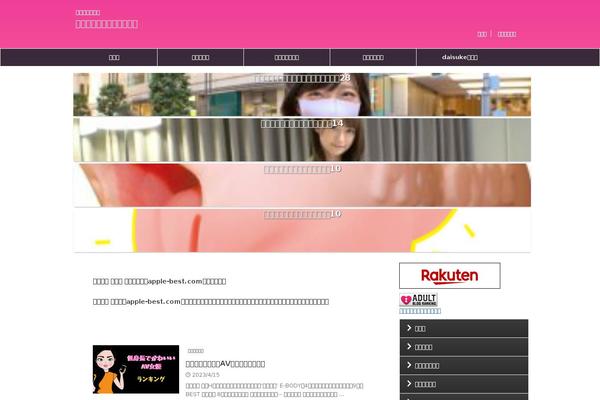The width and height of the screenshot is (600, 400).
Task: Click the large site title in the pink header
Action: 107,24
